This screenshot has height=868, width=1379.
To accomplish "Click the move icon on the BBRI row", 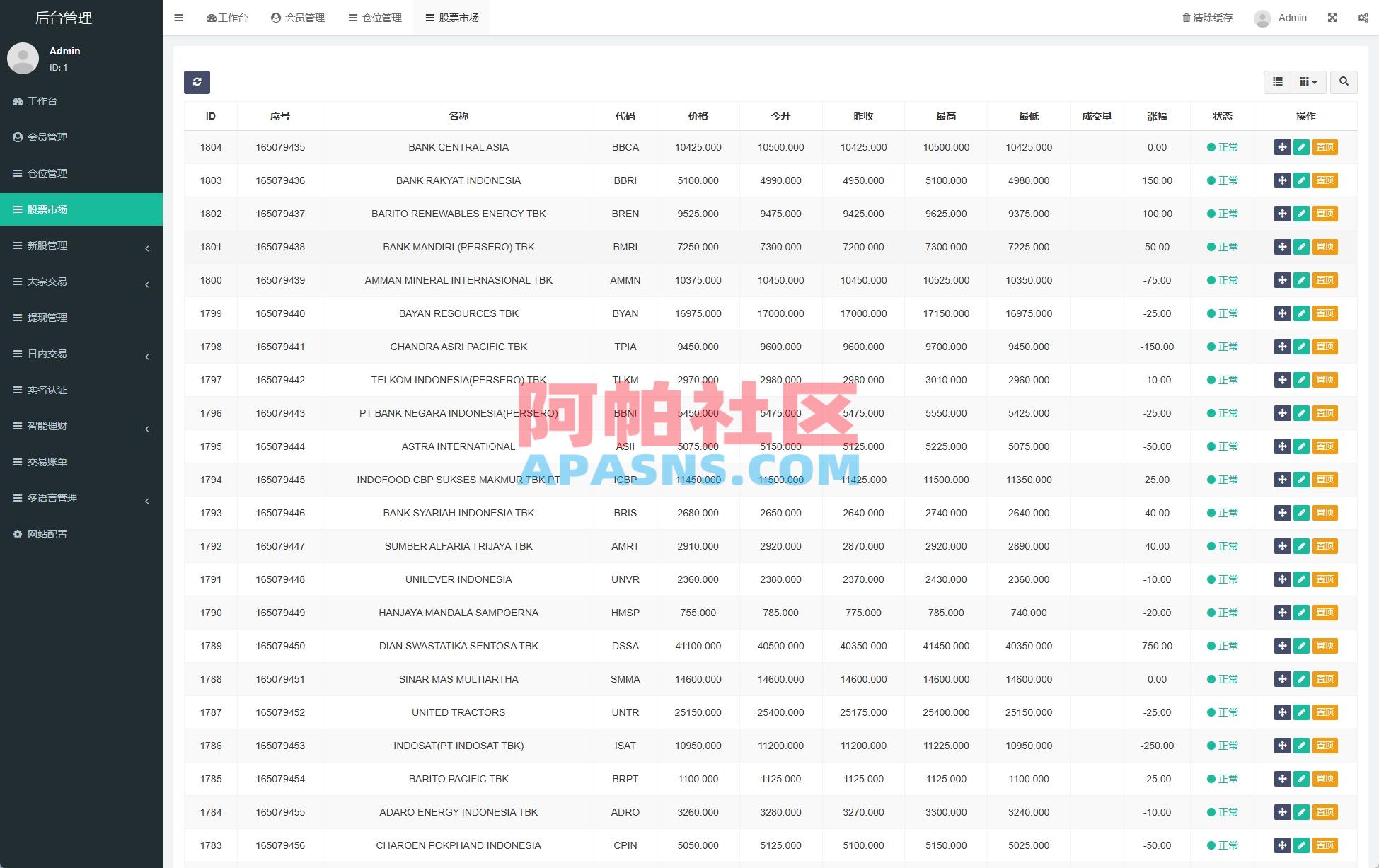I will [1282, 180].
